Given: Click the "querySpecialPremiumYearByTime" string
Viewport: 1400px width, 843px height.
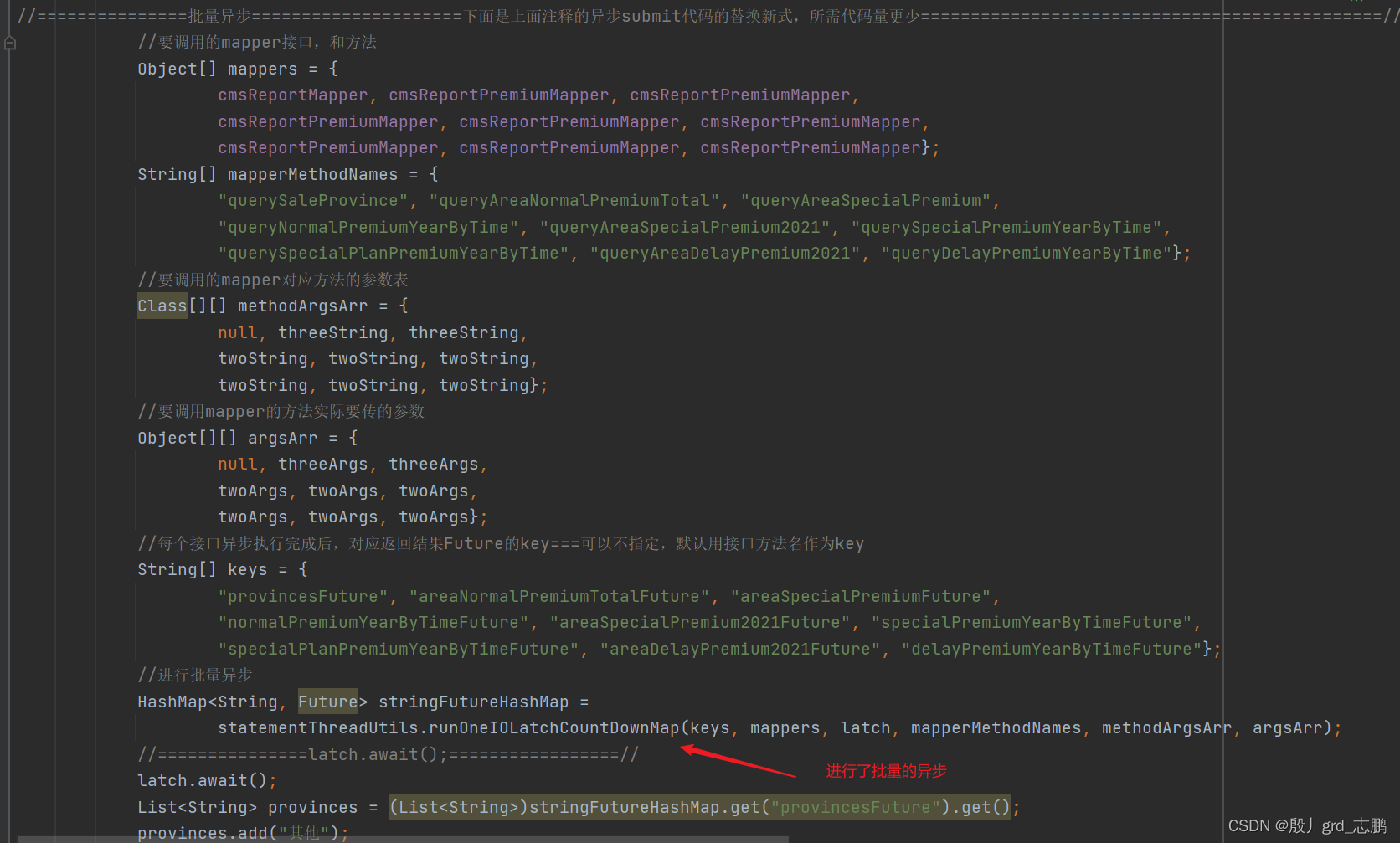Looking at the screenshot, I should [x=1006, y=227].
